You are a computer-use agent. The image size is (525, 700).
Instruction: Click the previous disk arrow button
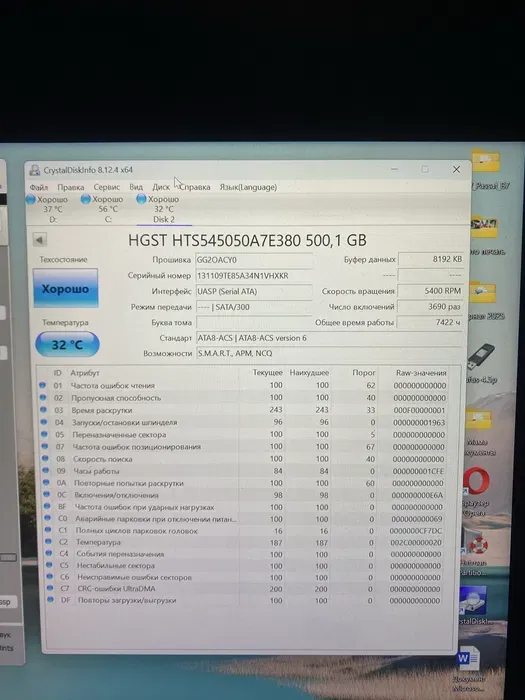point(40,240)
